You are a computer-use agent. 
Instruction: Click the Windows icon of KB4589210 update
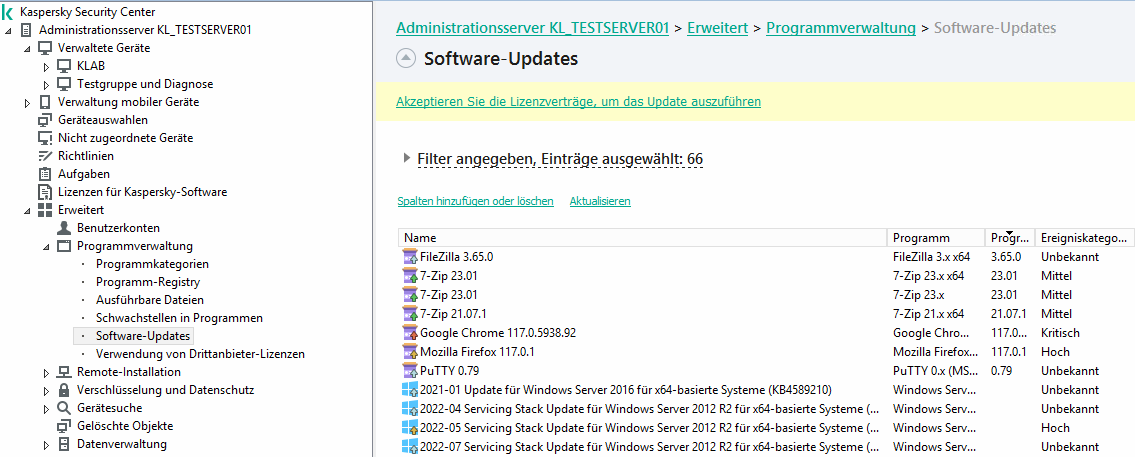(410, 390)
